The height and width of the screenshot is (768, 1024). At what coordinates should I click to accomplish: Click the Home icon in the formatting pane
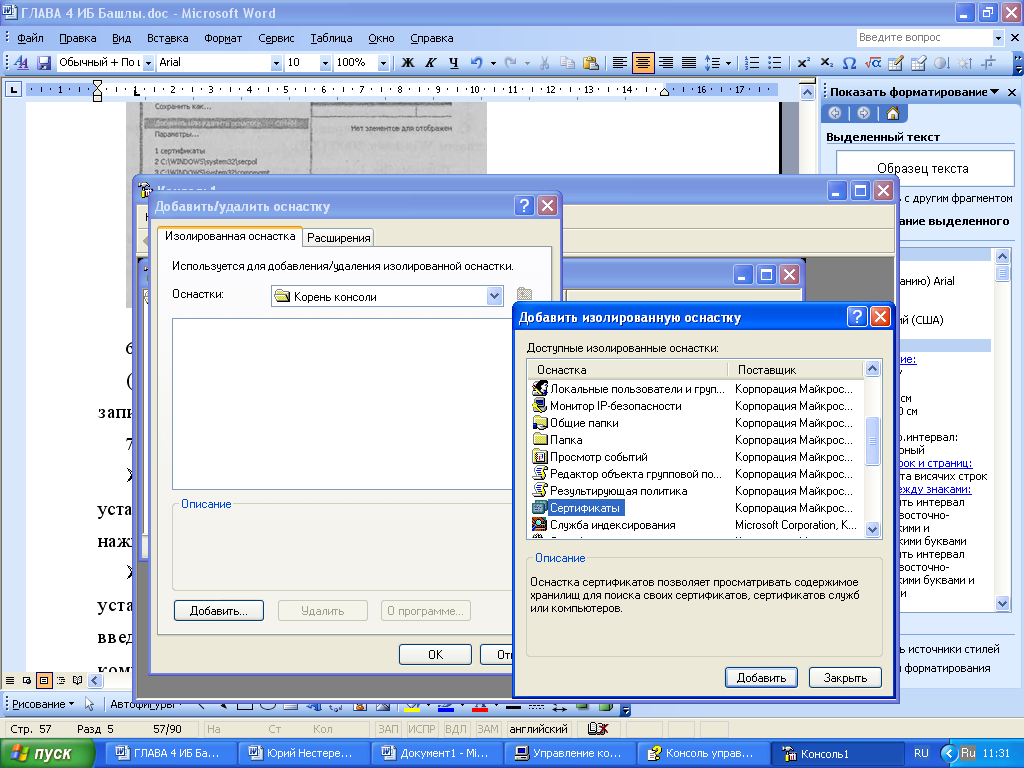(x=893, y=114)
